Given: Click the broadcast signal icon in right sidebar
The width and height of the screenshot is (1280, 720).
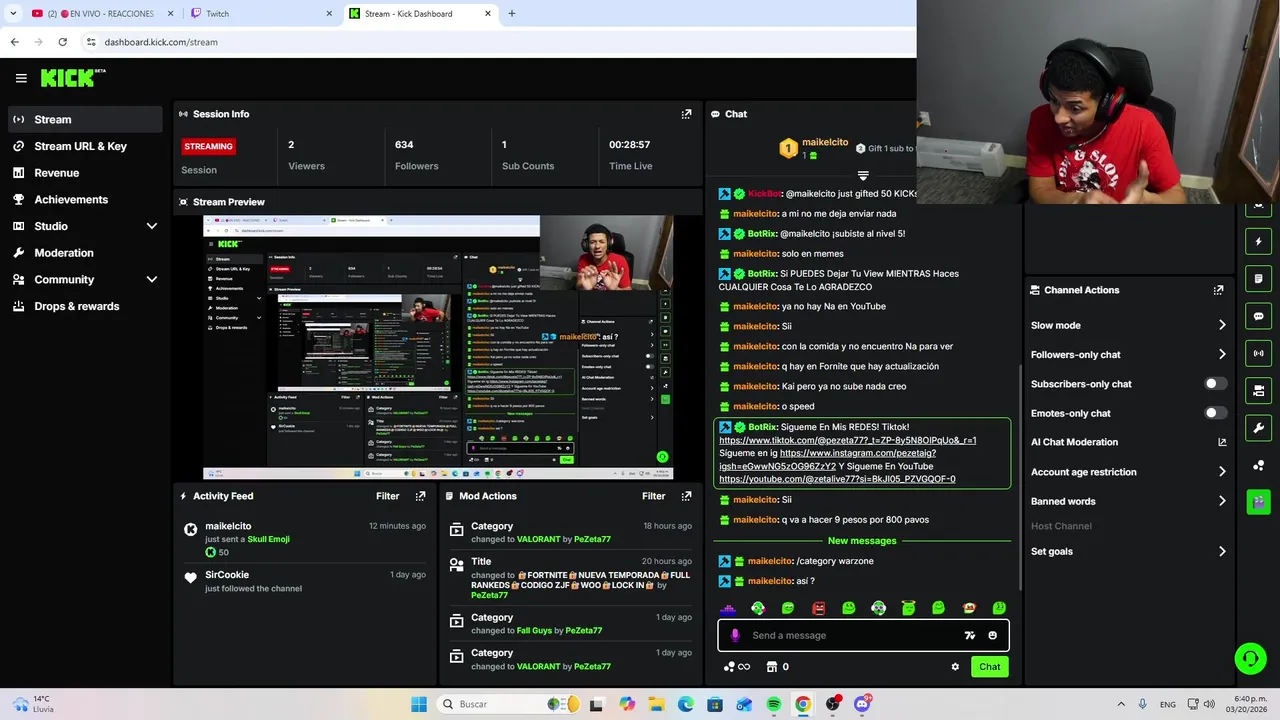Looking at the screenshot, I should tap(1258, 353).
